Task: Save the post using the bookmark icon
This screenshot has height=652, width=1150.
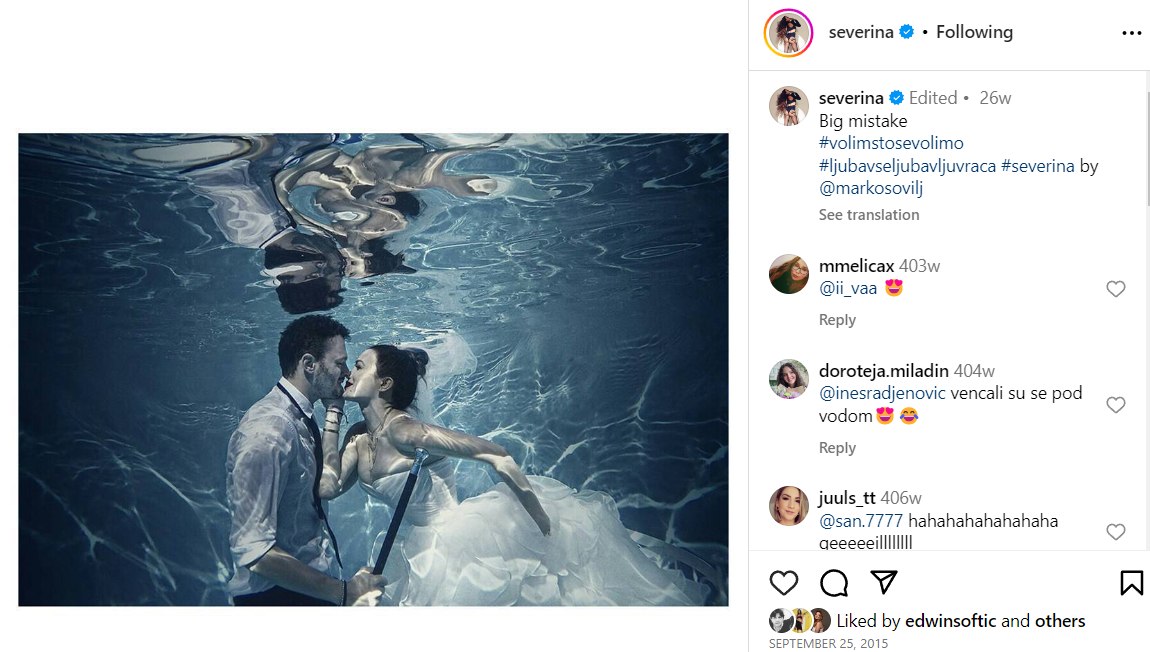Action: coord(1131,582)
